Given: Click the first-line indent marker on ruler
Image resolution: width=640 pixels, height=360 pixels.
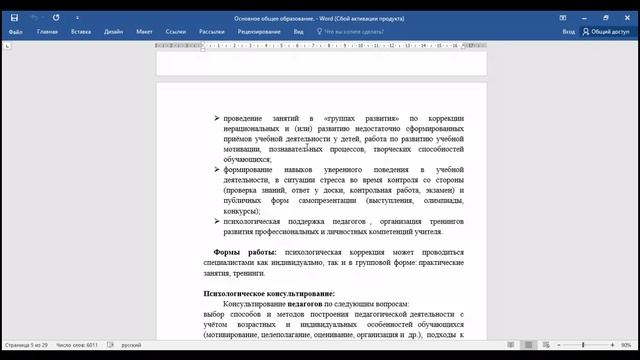Looking at the screenshot, I should pos(203,44).
